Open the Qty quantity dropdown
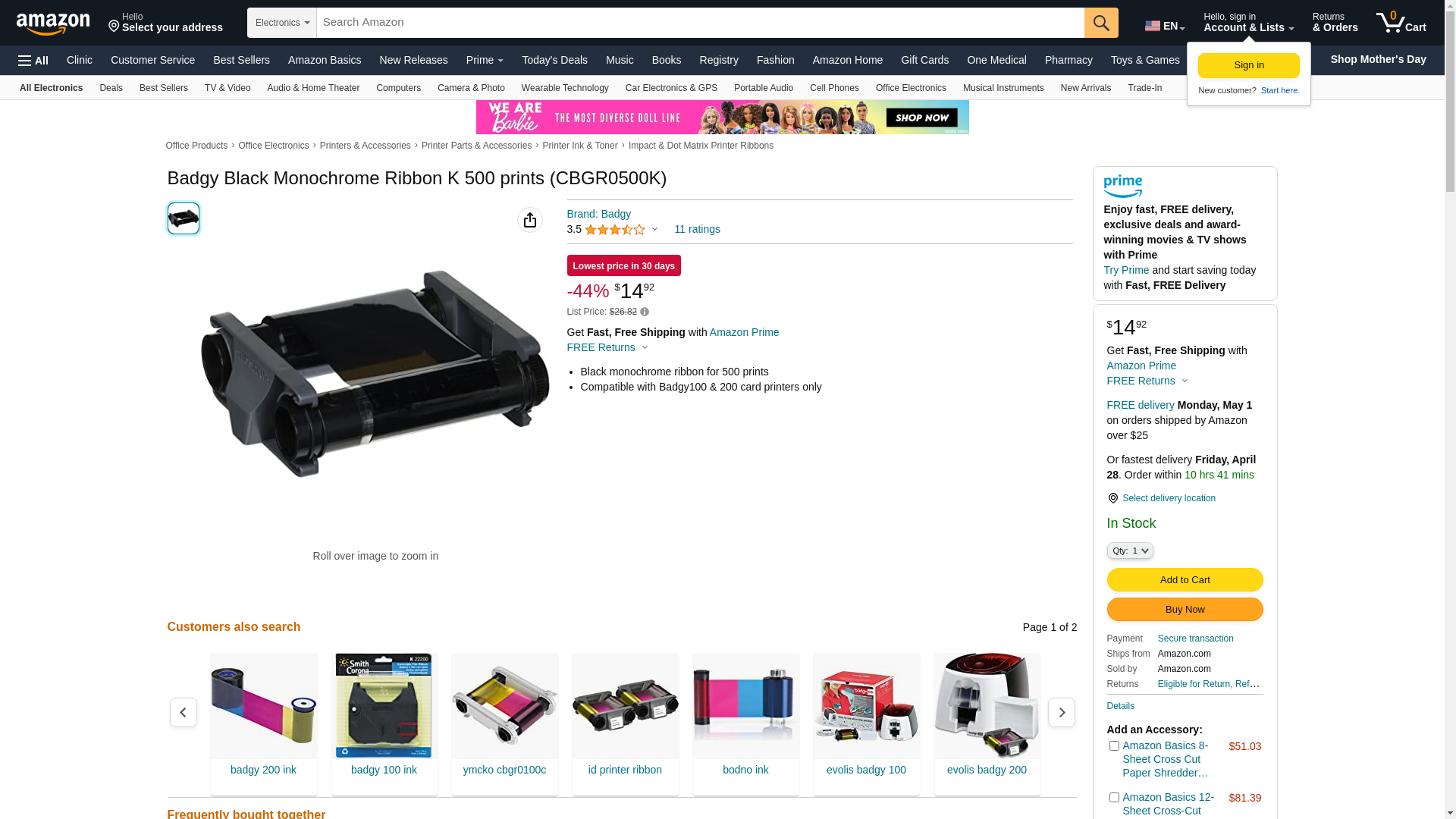The width and height of the screenshot is (1456, 819). (1130, 551)
